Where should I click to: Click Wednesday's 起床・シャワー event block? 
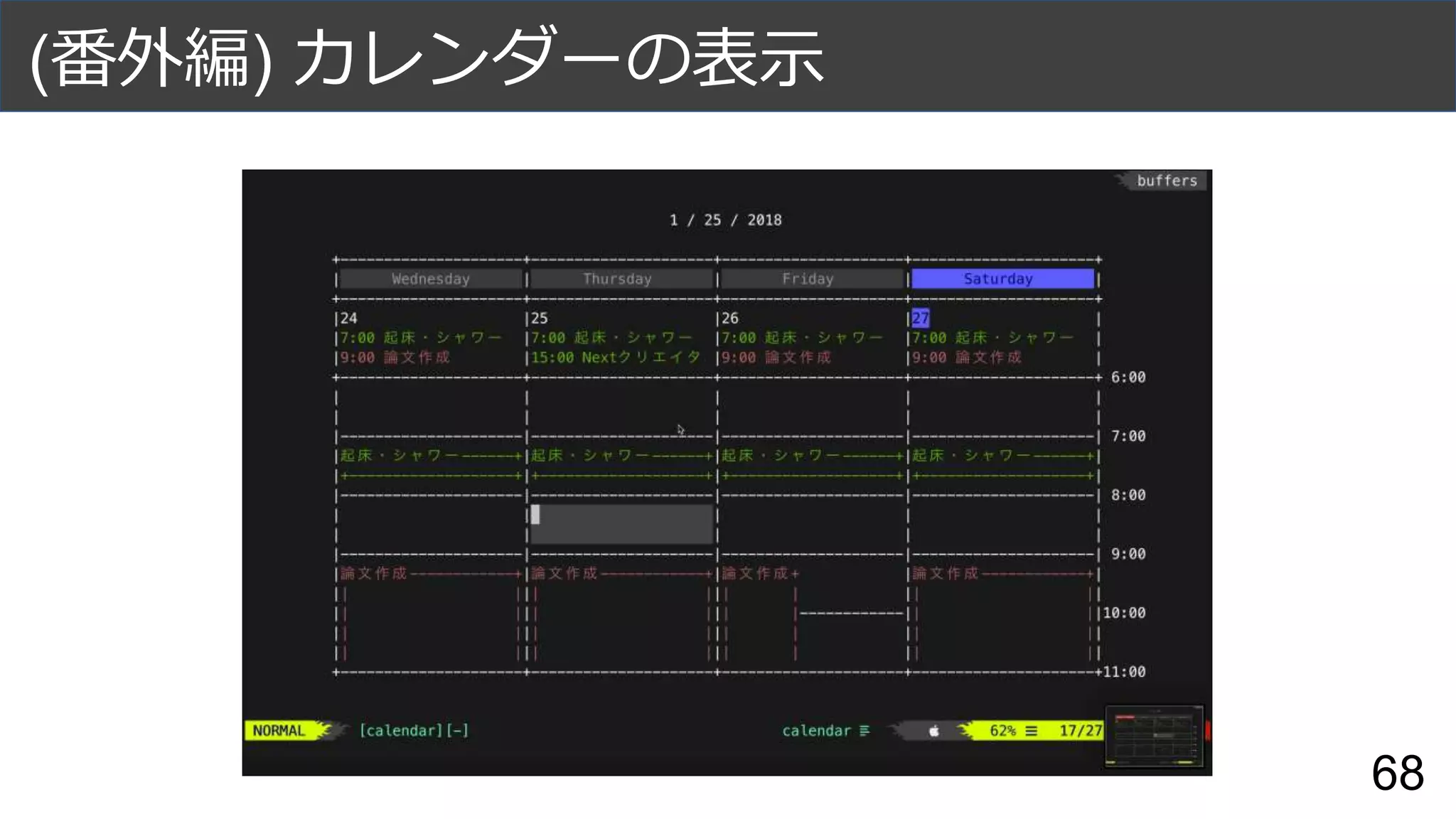click(x=431, y=465)
